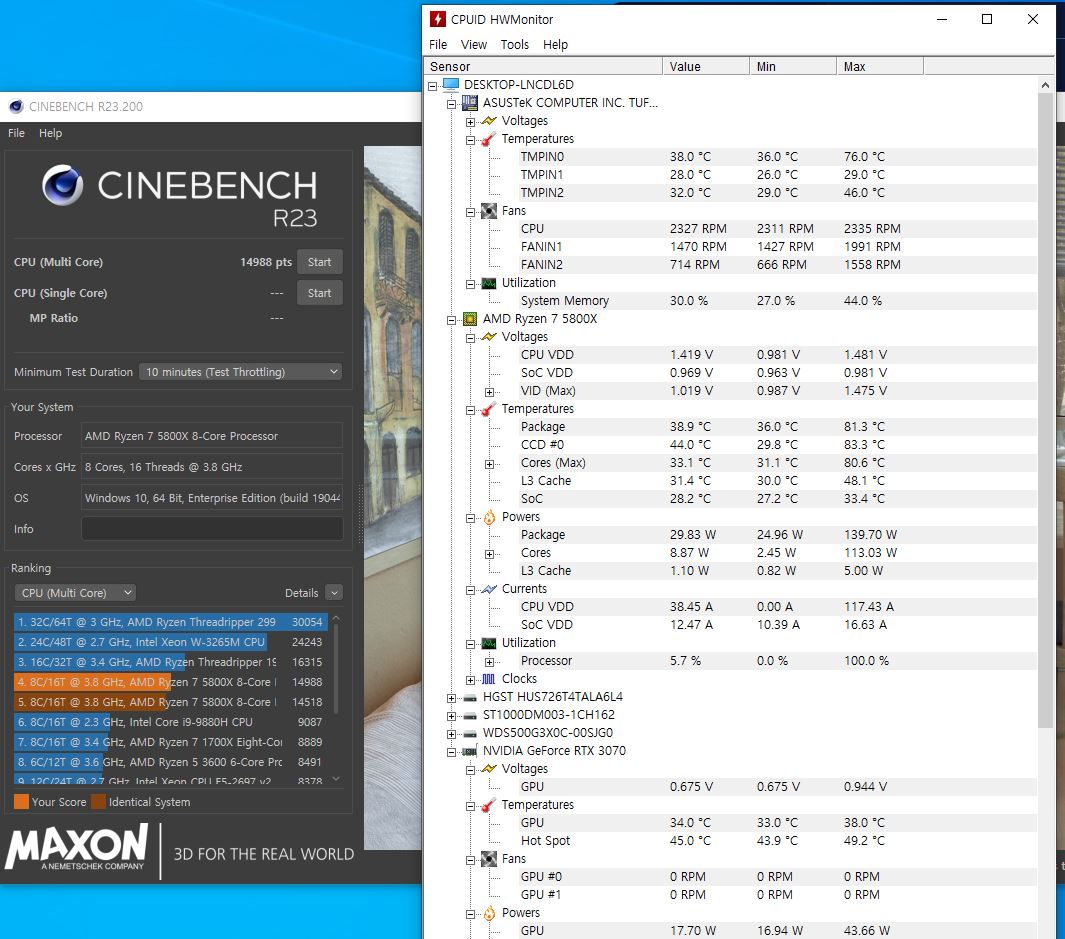
Task: Click the motherboard Utilization graph icon
Action: (489, 283)
